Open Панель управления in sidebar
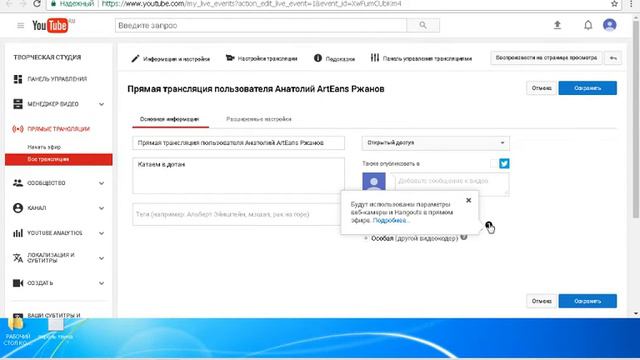640x360 pixels. click(57, 79)
